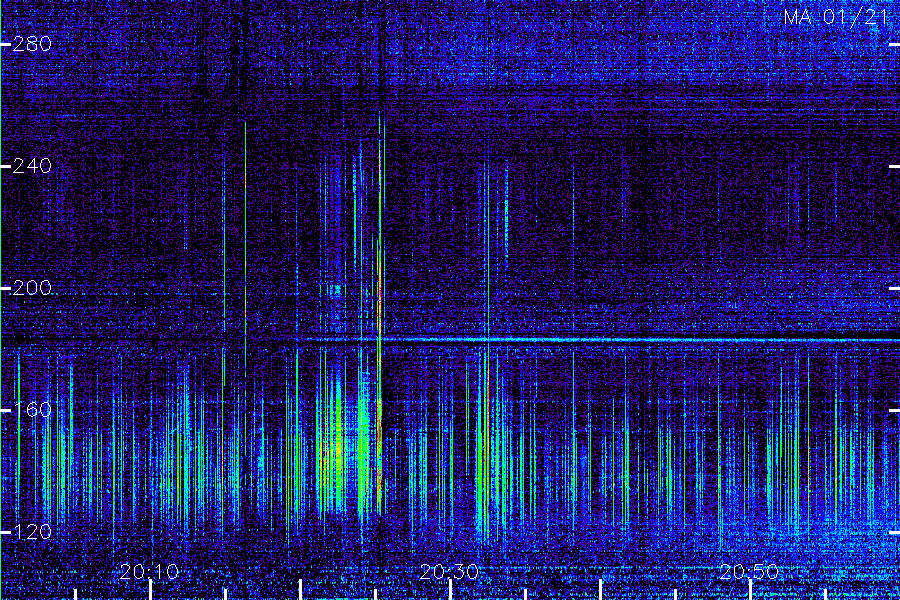Viewport: 900px width, 600px height.
Task: Click the 20:30 time axis label
Action: coord(449,572)
